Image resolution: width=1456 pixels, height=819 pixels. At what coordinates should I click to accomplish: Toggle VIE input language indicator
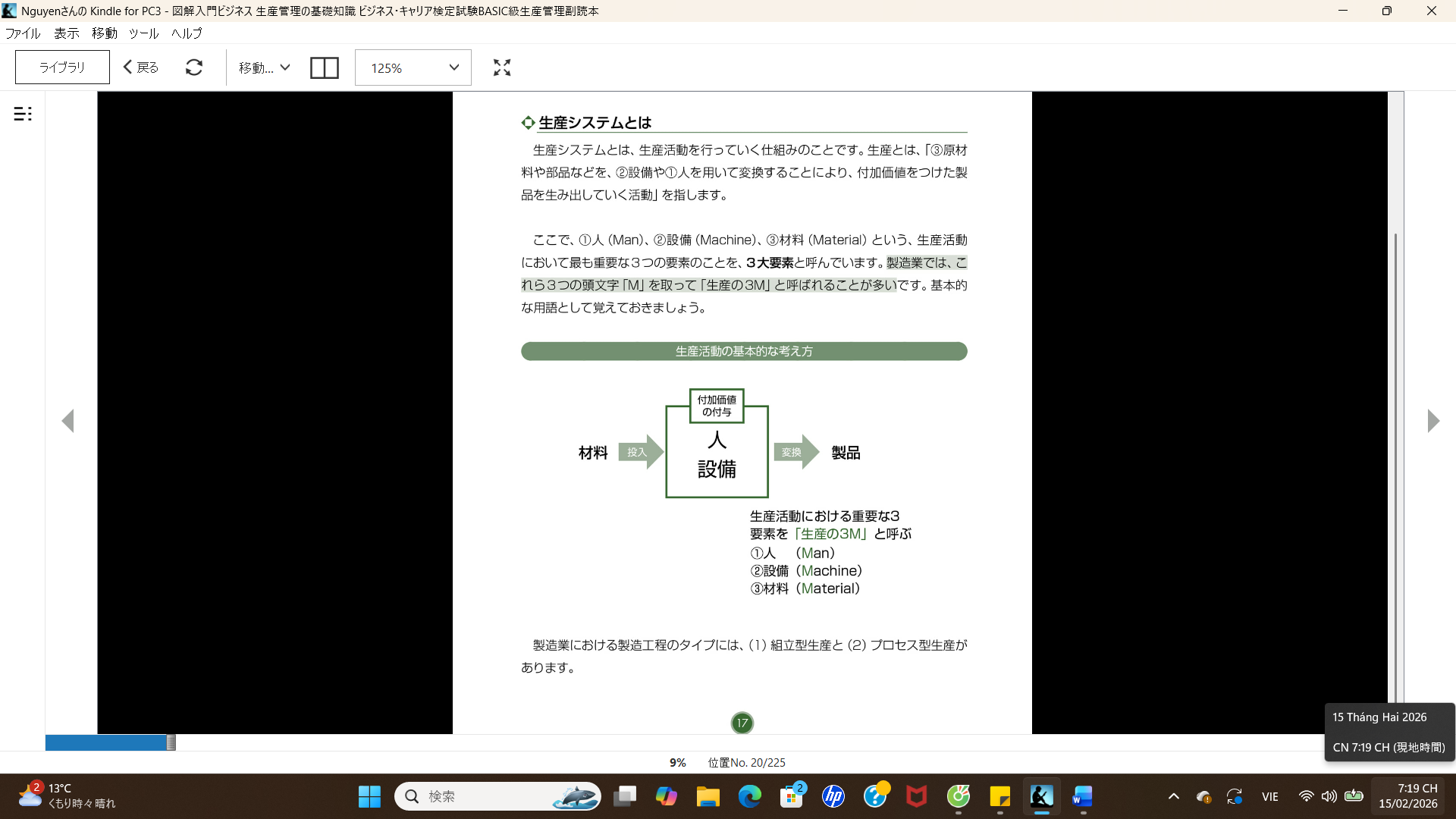(1269, 796)
